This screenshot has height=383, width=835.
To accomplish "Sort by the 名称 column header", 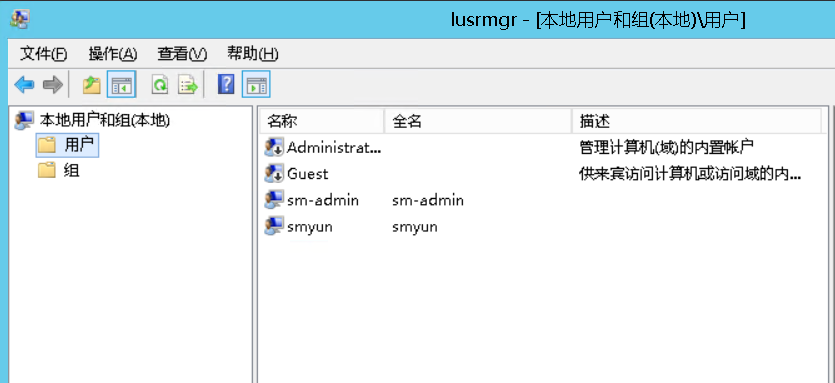I will tap(322, 121).
